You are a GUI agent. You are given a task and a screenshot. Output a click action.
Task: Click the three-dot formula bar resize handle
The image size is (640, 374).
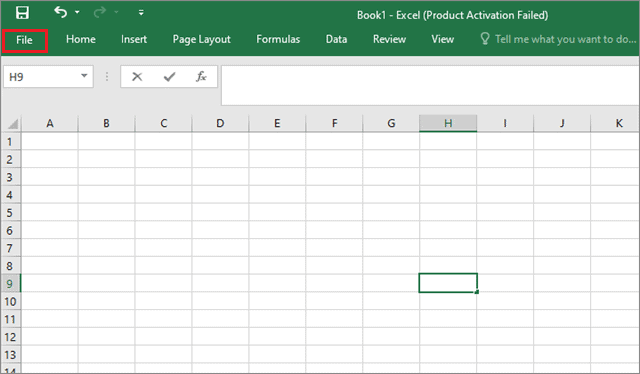point(107,76)
